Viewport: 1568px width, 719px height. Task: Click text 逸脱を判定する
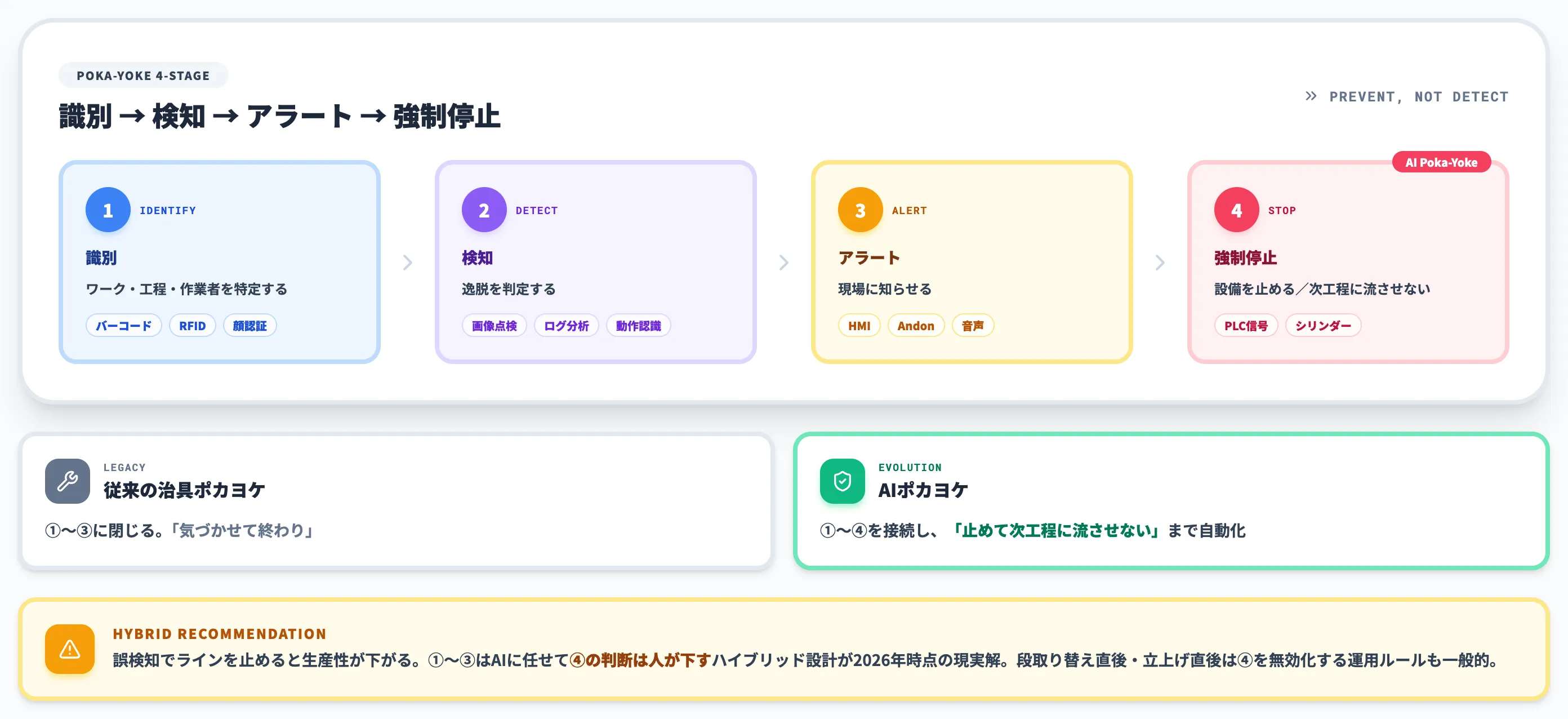coord(509,289)
